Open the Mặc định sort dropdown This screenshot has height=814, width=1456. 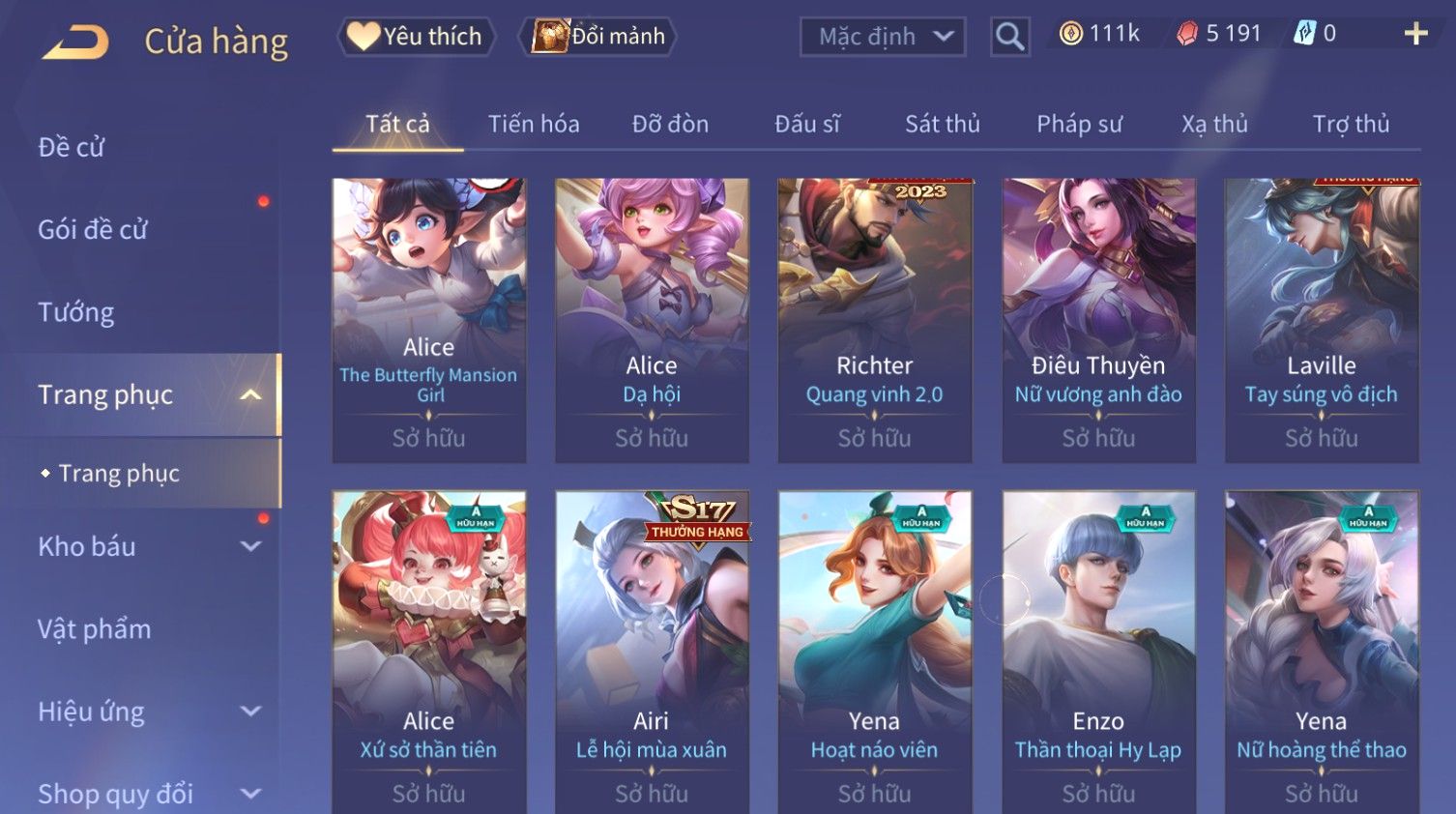[x=883, y=37]
